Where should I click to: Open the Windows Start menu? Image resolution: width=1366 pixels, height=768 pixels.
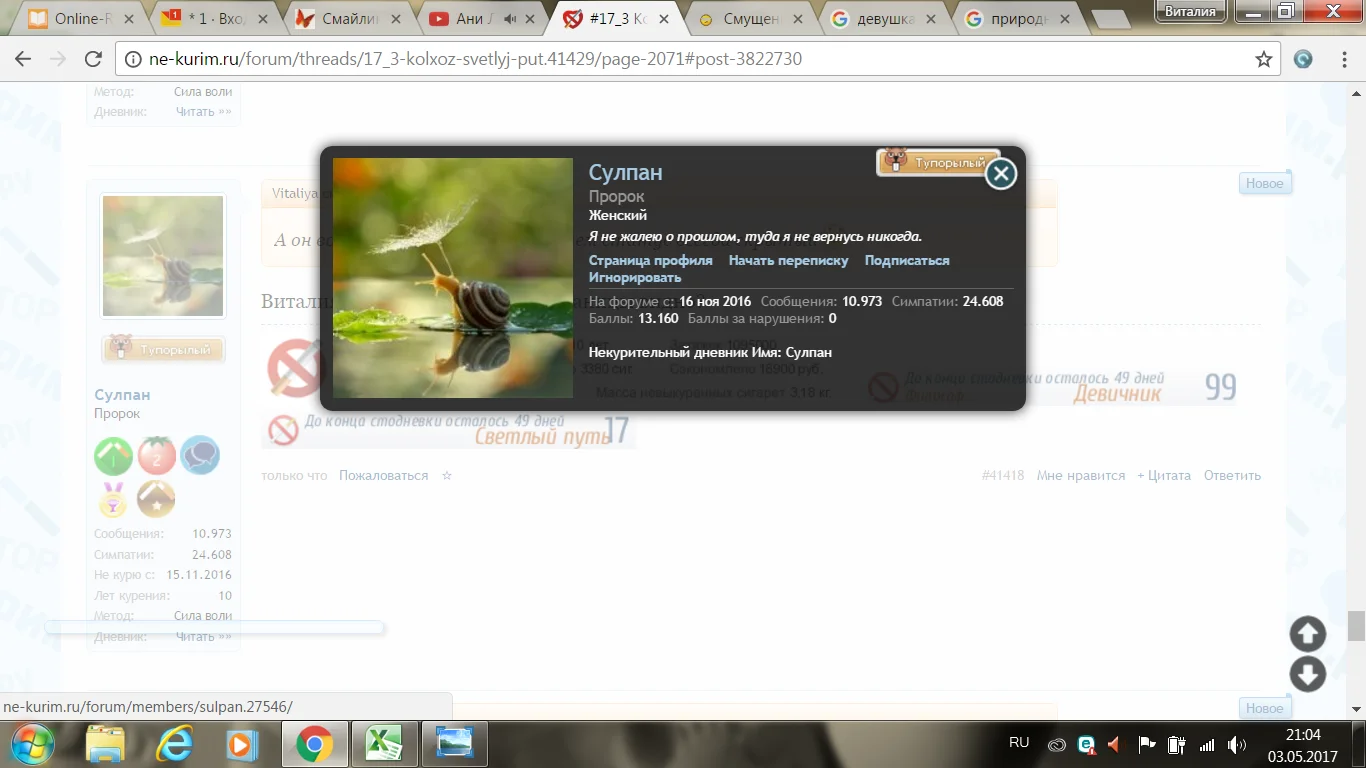[x=33, y=743]
